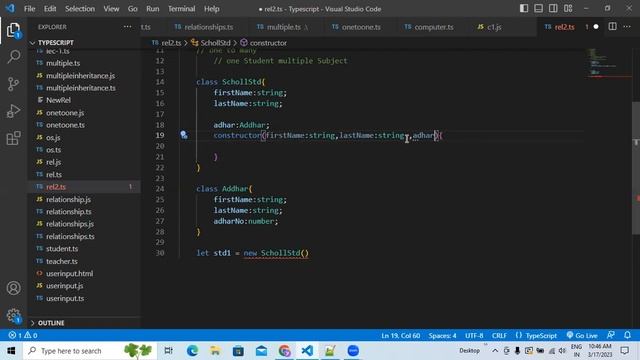Image resolution: width=640 pixels, height=360 pixels.
Task: Open the Terminal menu
Action: coord(181,9)
